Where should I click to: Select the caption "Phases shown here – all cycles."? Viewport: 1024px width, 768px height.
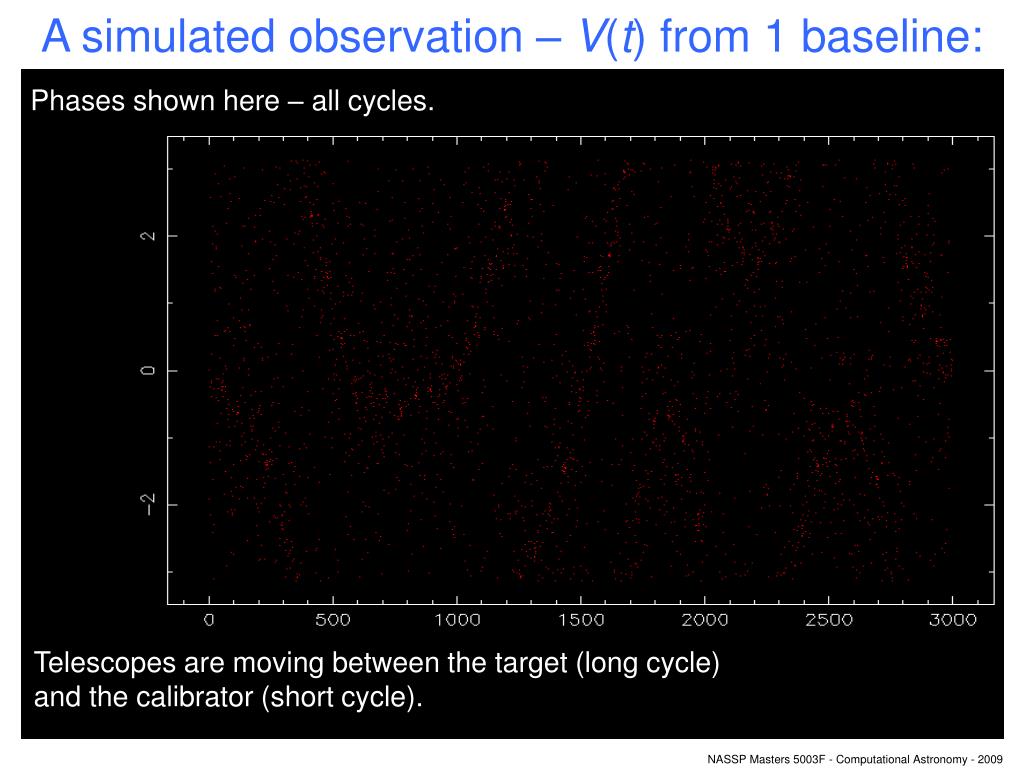232,101
